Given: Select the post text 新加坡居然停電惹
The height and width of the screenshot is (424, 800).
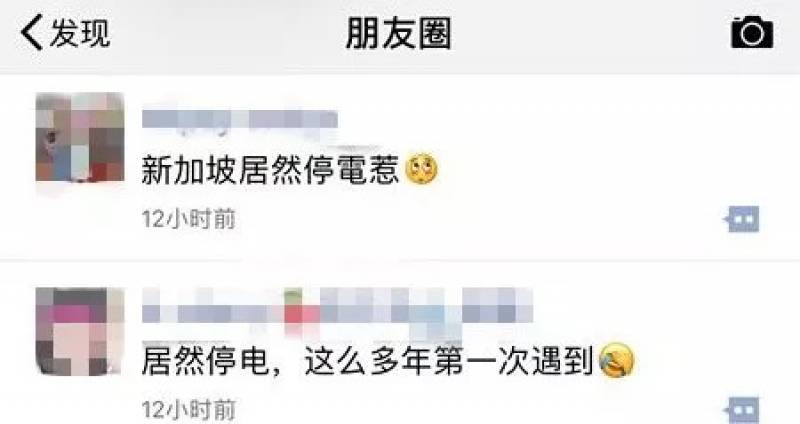Looking at the screenshot, I should [x=270, y=169].
